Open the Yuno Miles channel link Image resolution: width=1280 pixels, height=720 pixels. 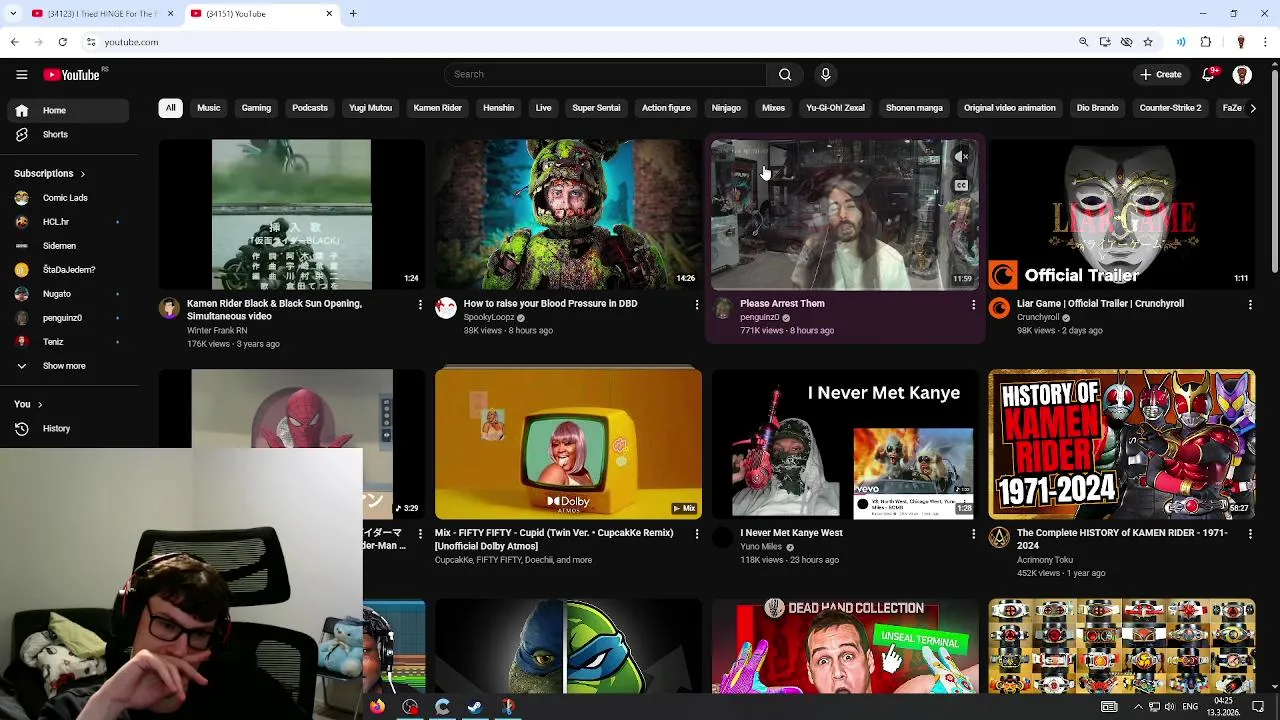point(761,547)
